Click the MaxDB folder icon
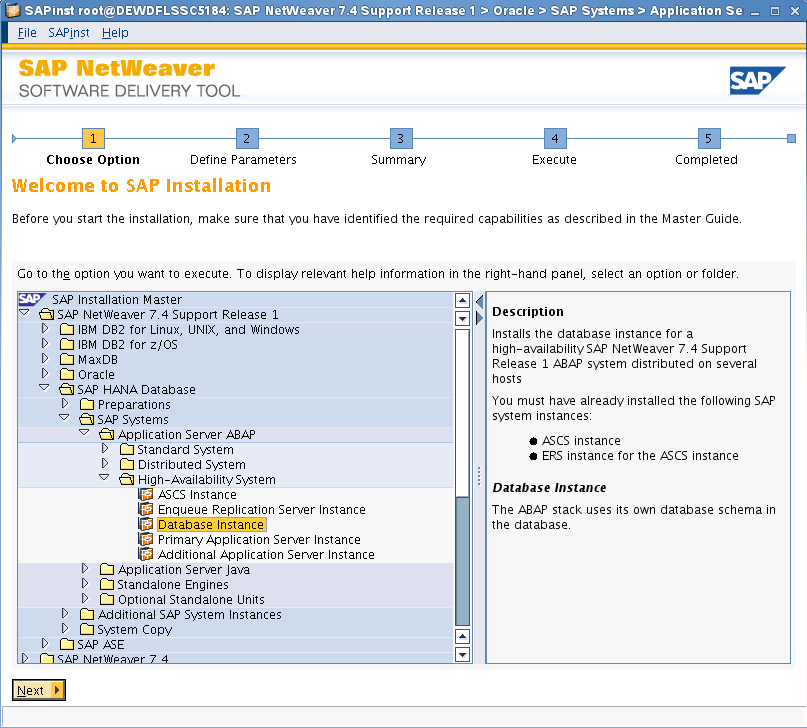The height and width of the screenshot is (728, 807). click(67, 359)
